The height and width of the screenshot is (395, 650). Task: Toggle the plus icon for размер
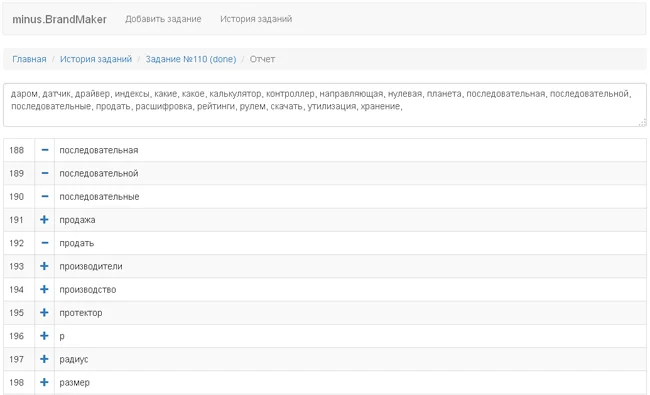pyautogui.click(x=44, y=382)
